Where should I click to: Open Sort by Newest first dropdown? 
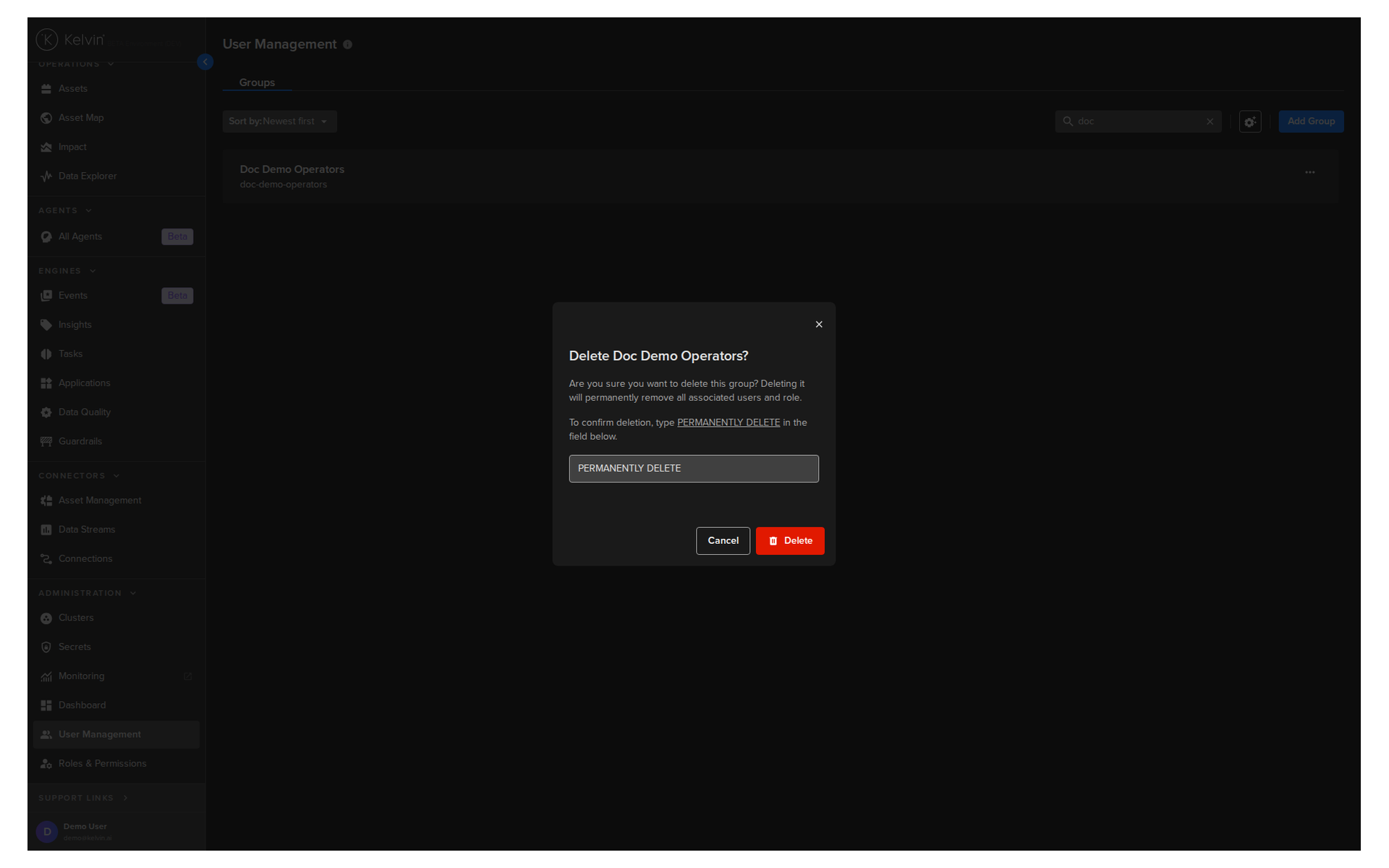pos(279,122)
